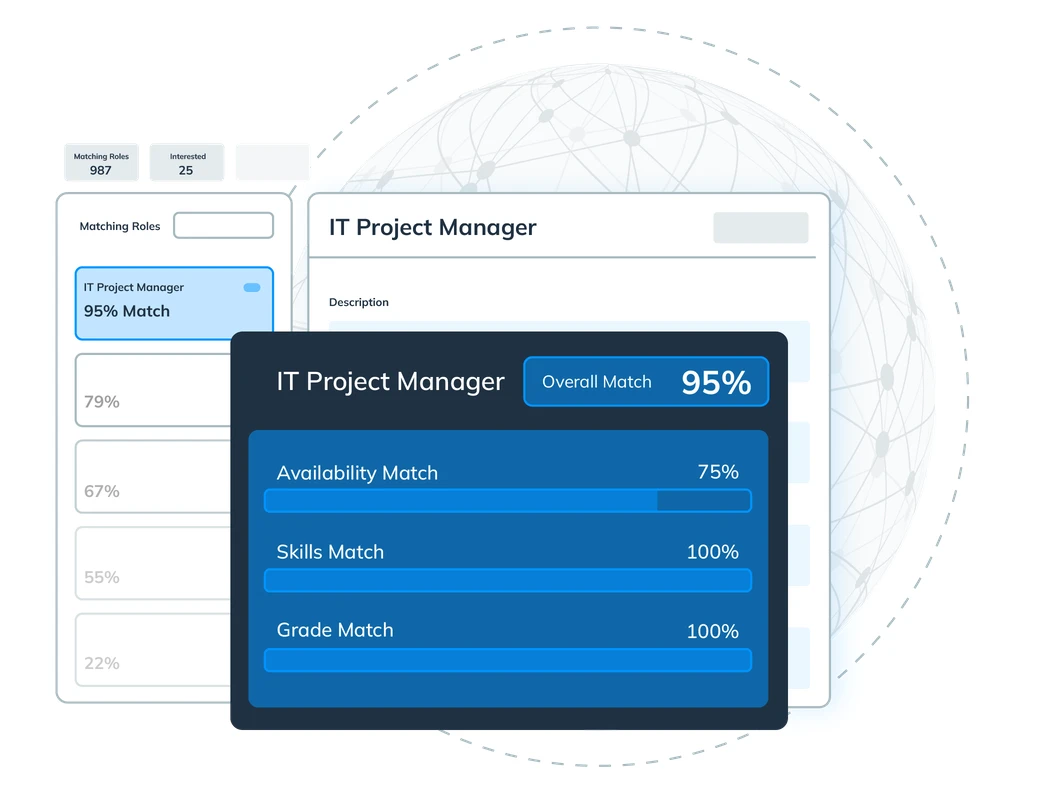
Task: Click the Availability Match progress bar
Action: [x=507, y=501]
